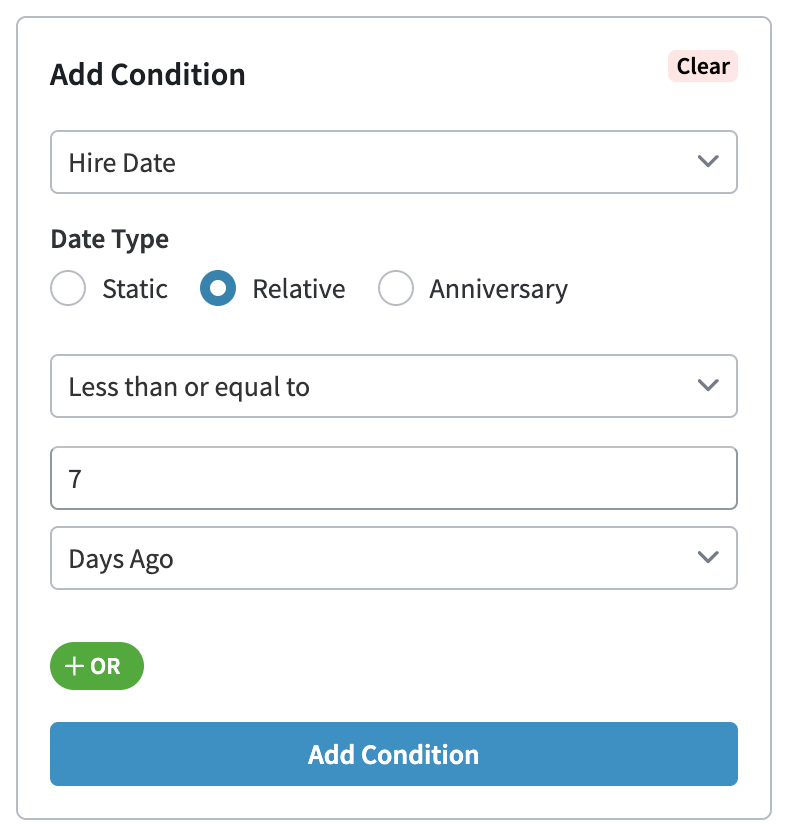Viewport: 786px width, 840px height.
Task: Click the chevron on the comparison operator dropdown
Action: 708,386
